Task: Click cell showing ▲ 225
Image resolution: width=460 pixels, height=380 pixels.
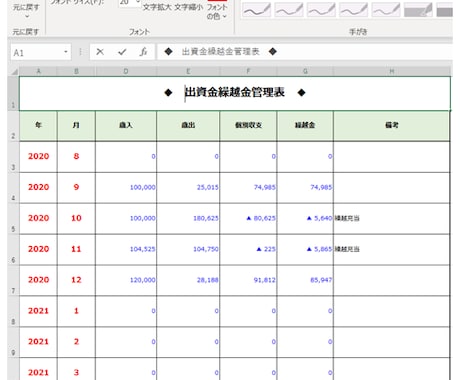Action: tap(248, 249)
